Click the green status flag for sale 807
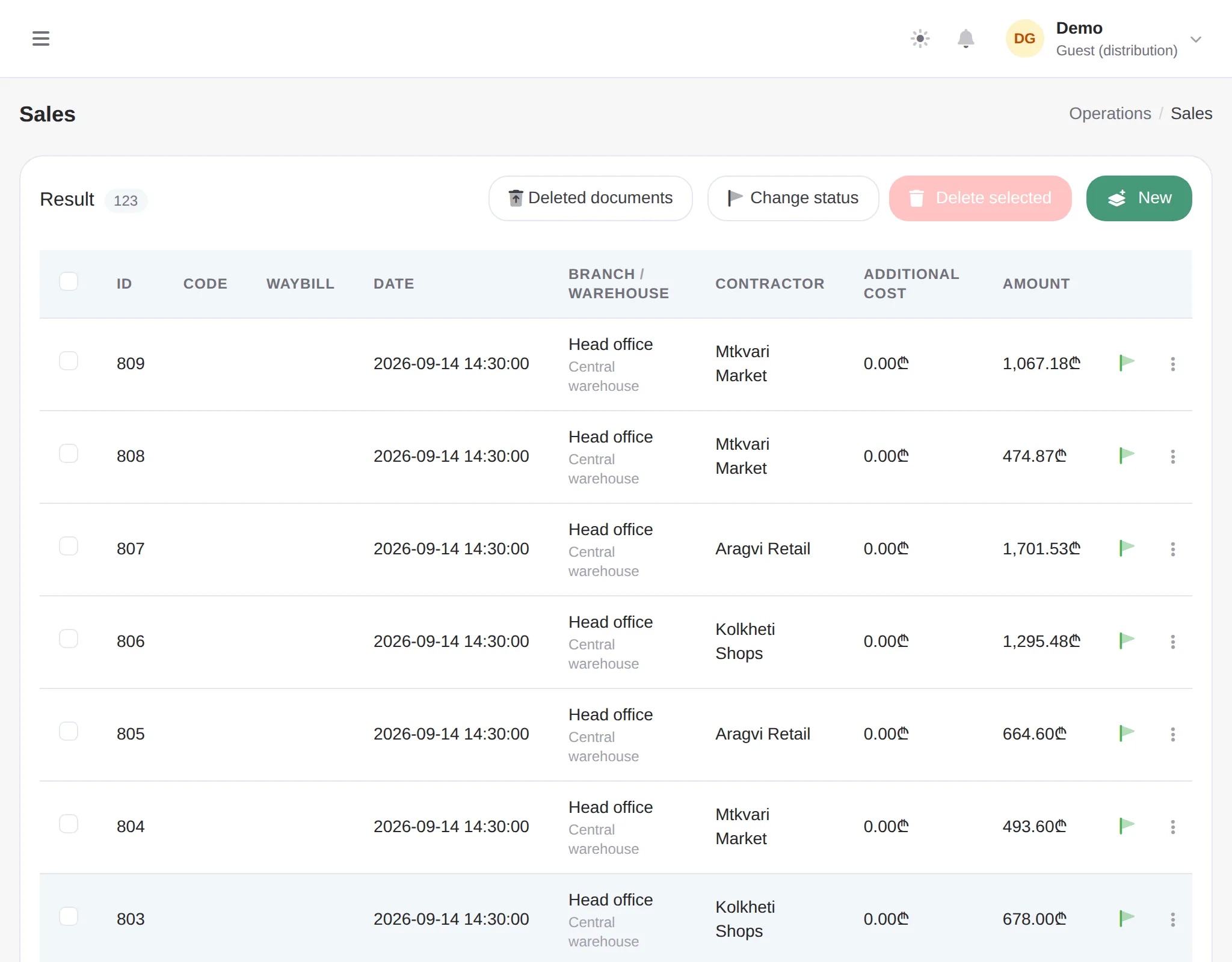This screenshot has width=1232, height=962. [x=1126, y=548]
